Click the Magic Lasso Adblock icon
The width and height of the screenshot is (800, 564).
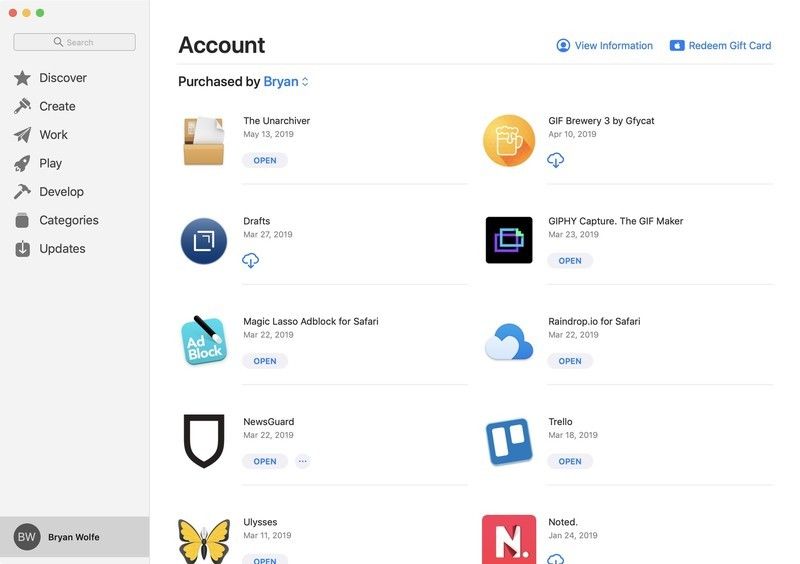[x=204, y=341]
